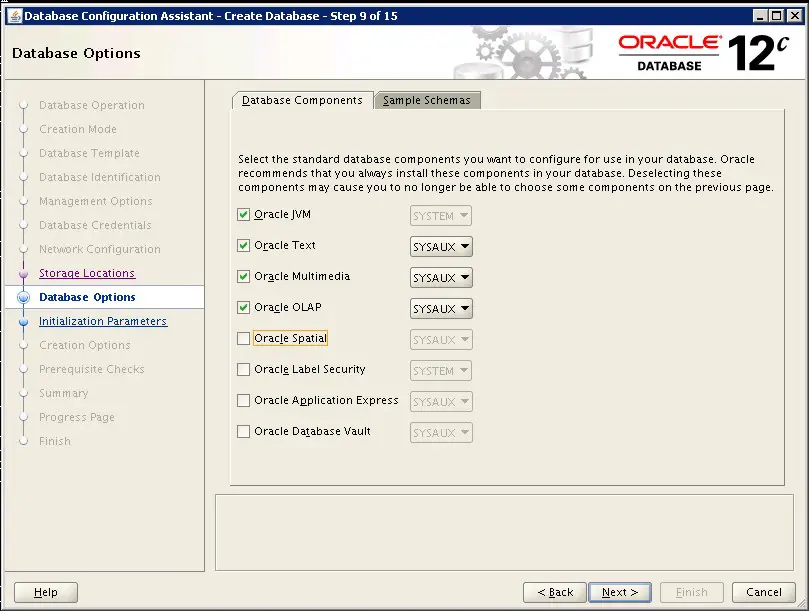Click the Database Credentials step label

(95, 225)
